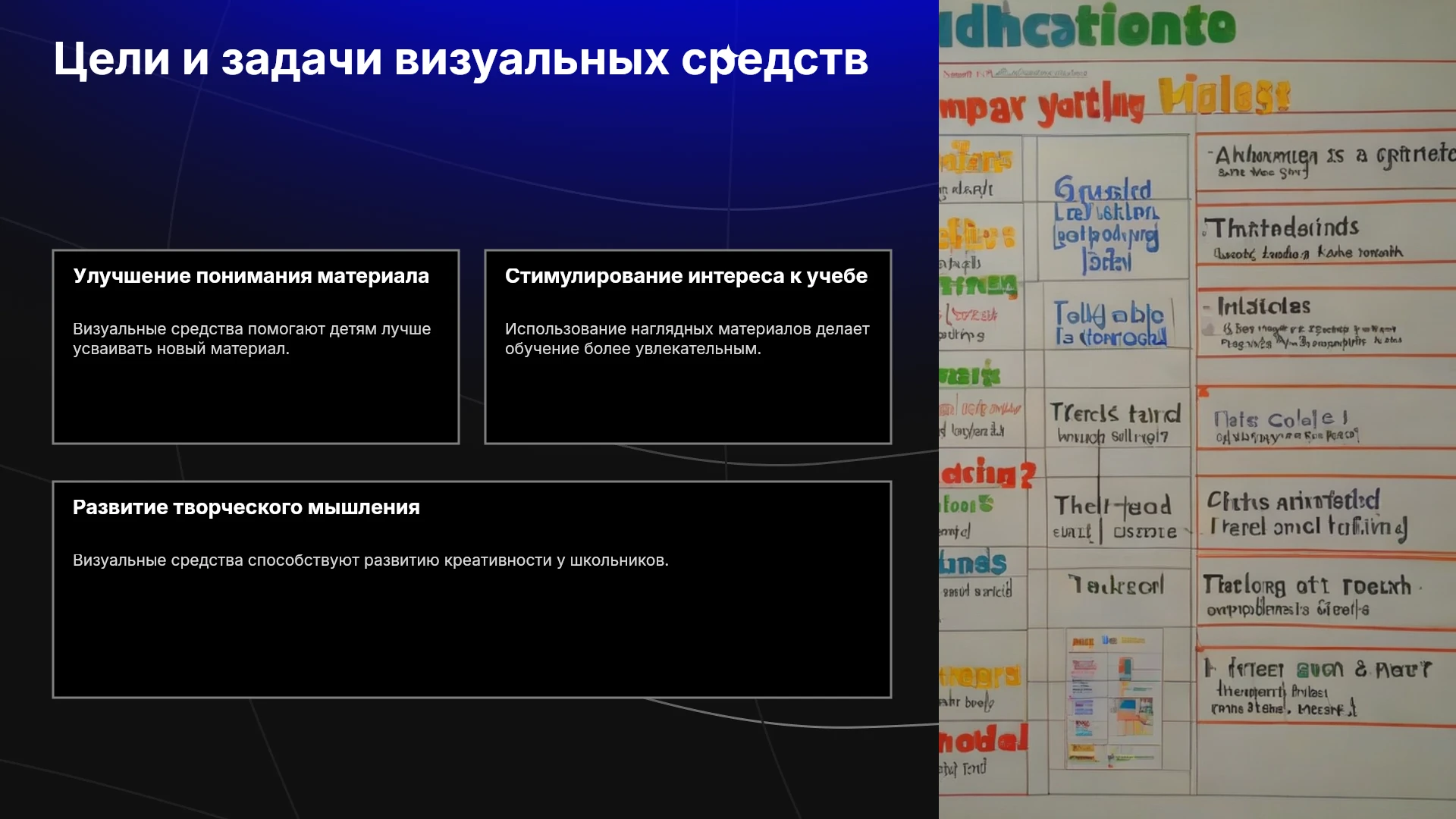The width and height of the screenshot is (1456, 819).
Task: Click the heading "Стимулирование интереса к учебе"
Action: (686, 276)
